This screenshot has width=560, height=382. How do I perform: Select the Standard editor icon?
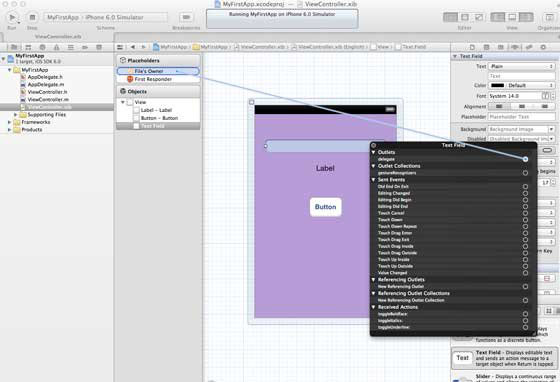point(450,17)
